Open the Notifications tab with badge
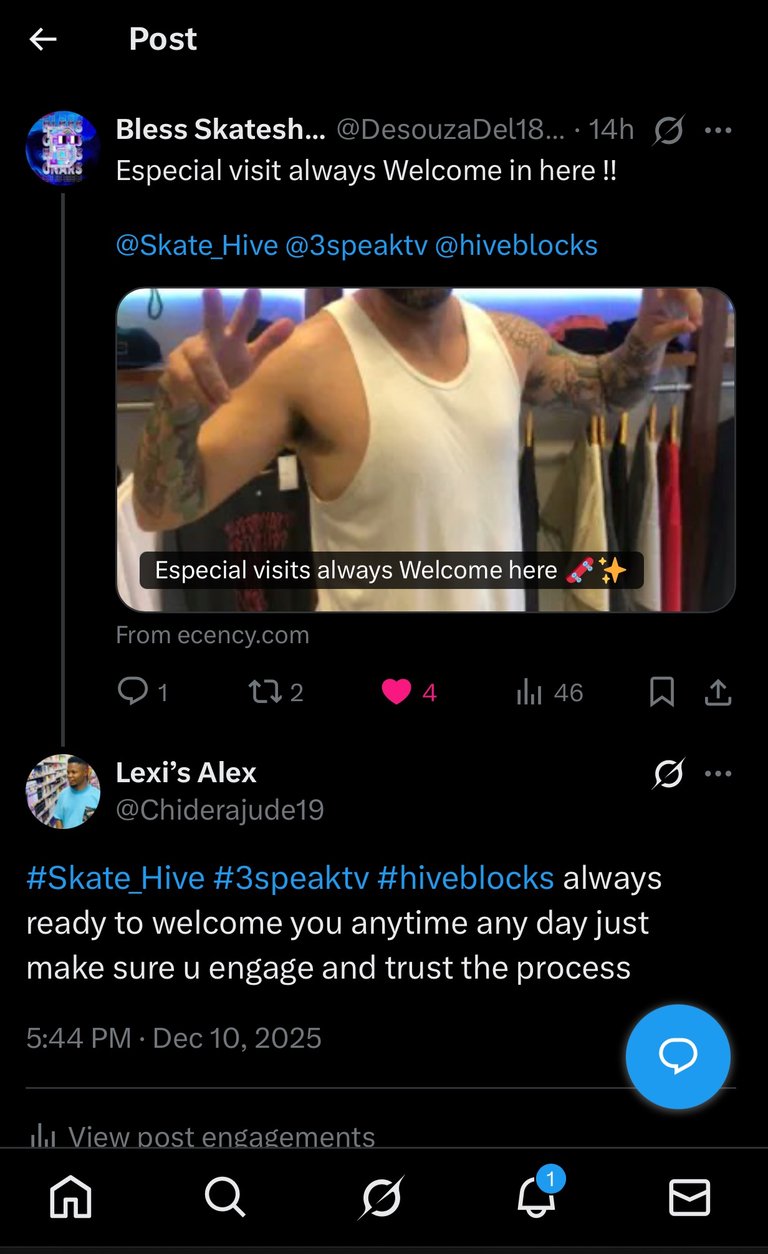This screenshot has width=768, height=1254. click(537, 1195)
